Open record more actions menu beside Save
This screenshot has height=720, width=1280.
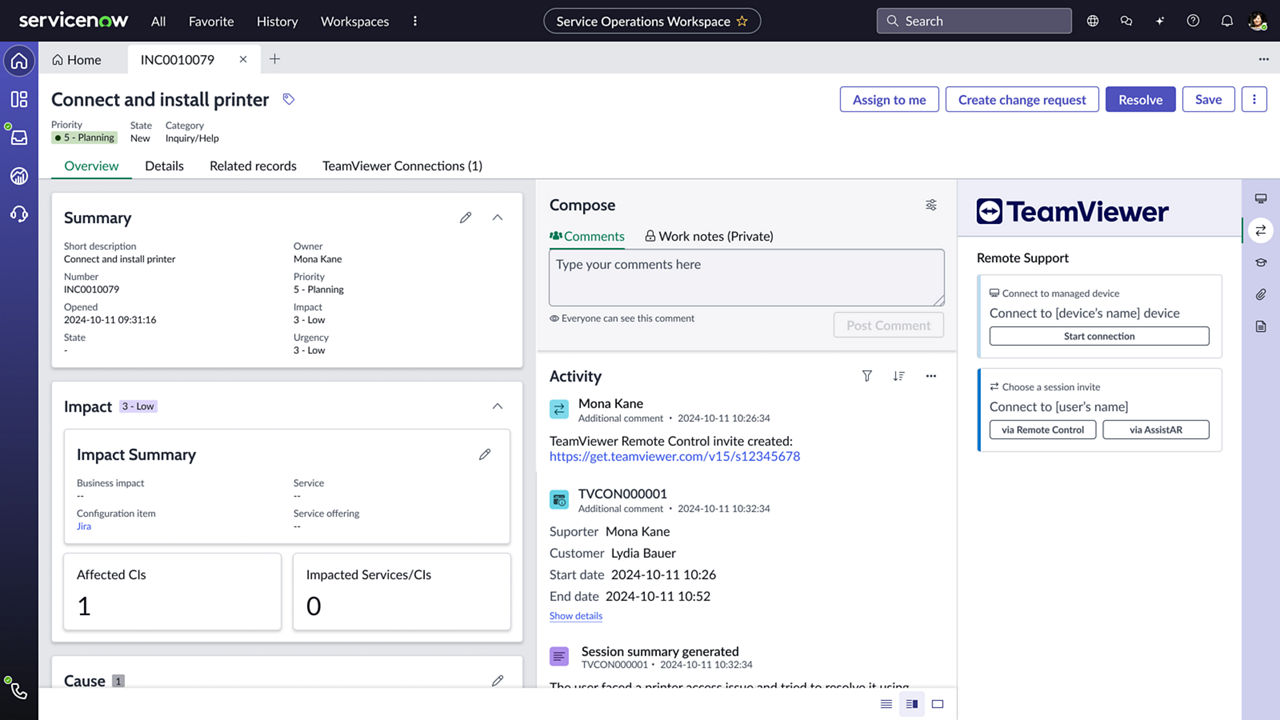pos(1254,99)
